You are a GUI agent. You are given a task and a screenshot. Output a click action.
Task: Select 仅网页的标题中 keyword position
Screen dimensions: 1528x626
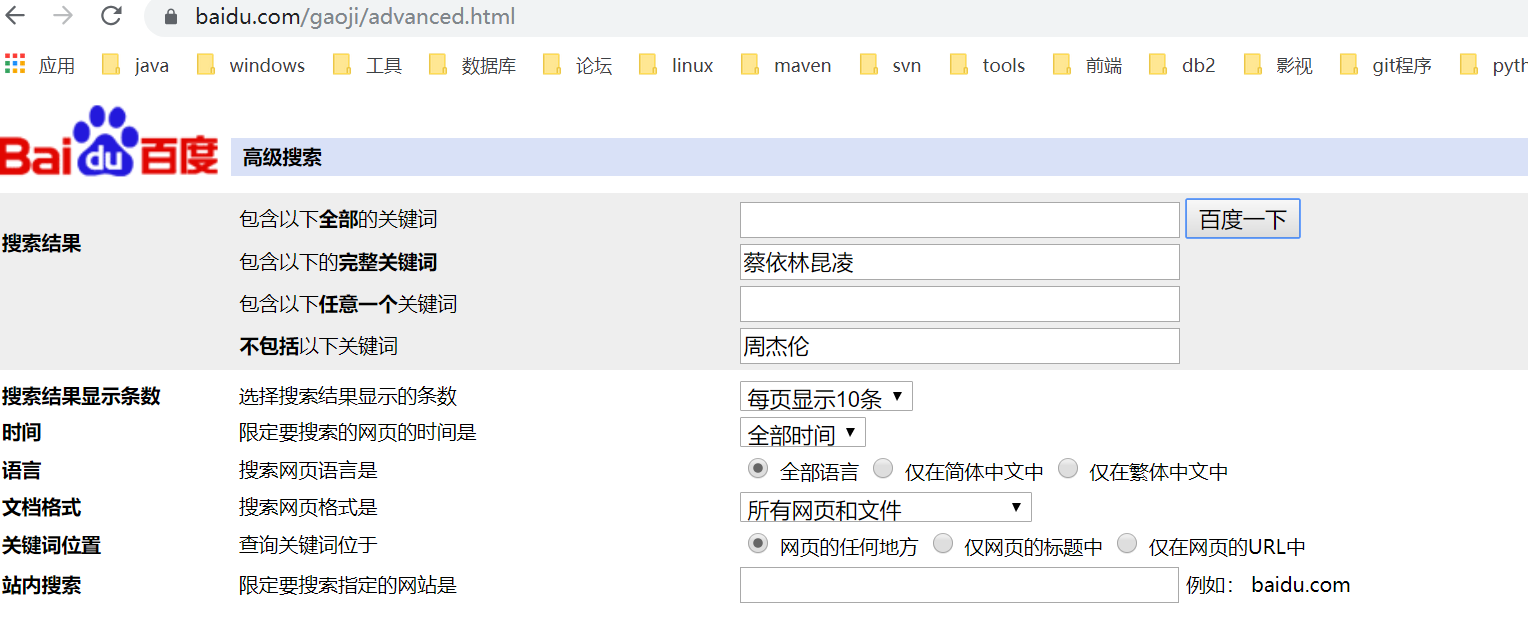point(943,543)
